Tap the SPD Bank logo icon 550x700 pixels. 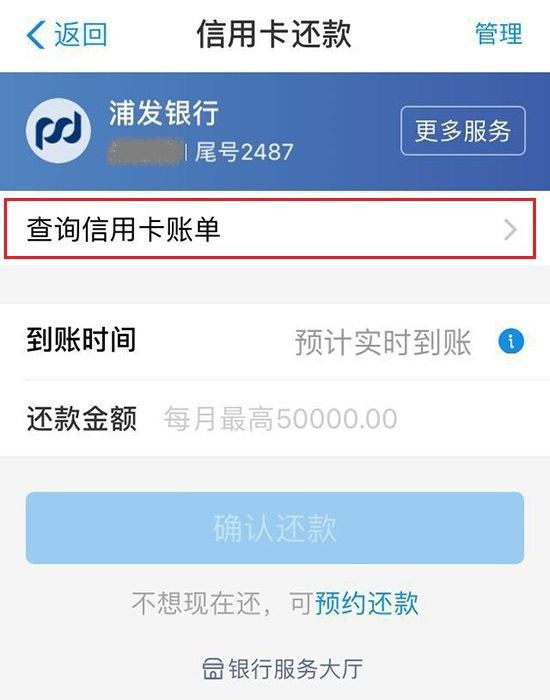pyautogui.click(x=58, y=130)
